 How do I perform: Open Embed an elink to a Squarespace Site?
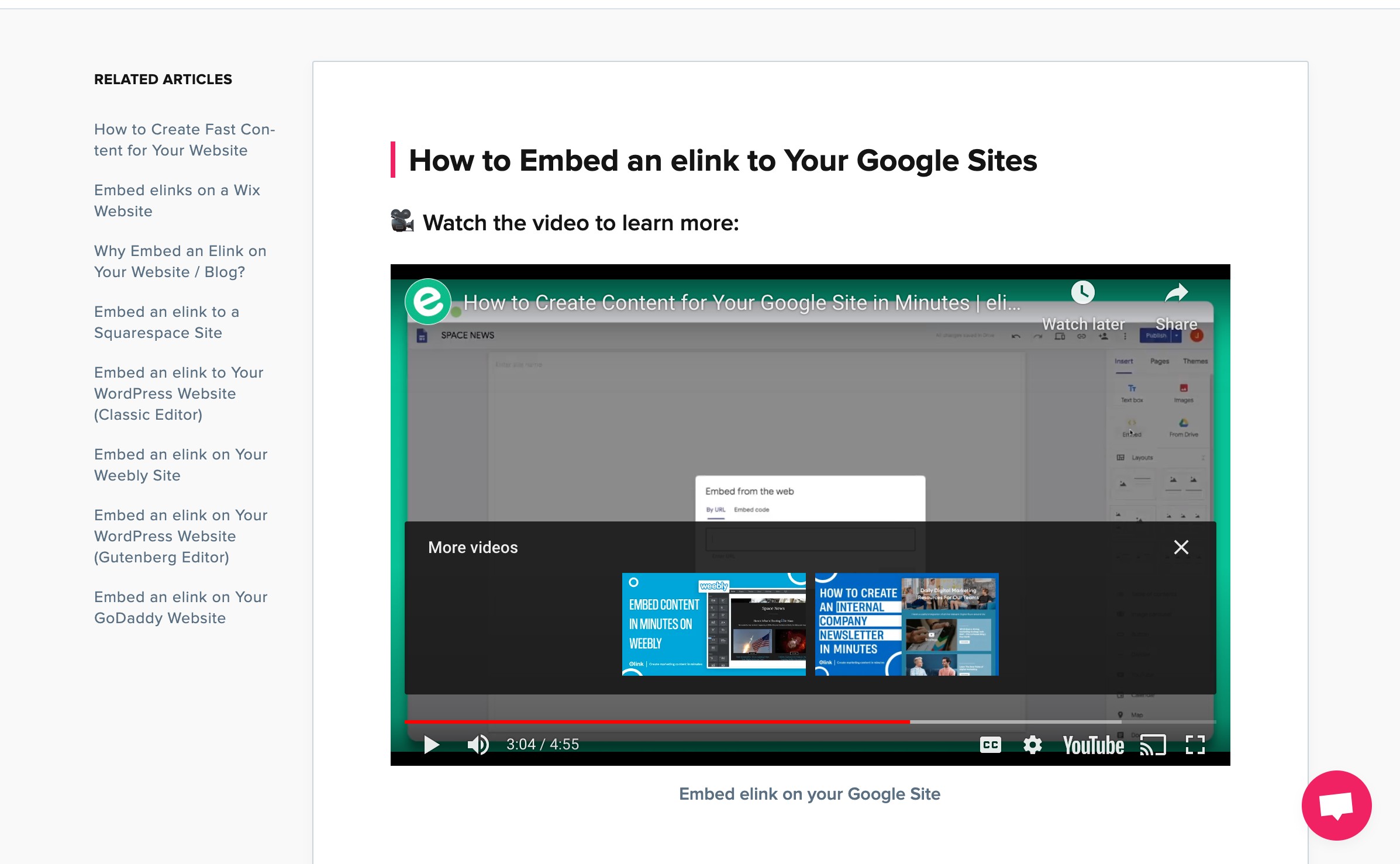tap(167, 322)
